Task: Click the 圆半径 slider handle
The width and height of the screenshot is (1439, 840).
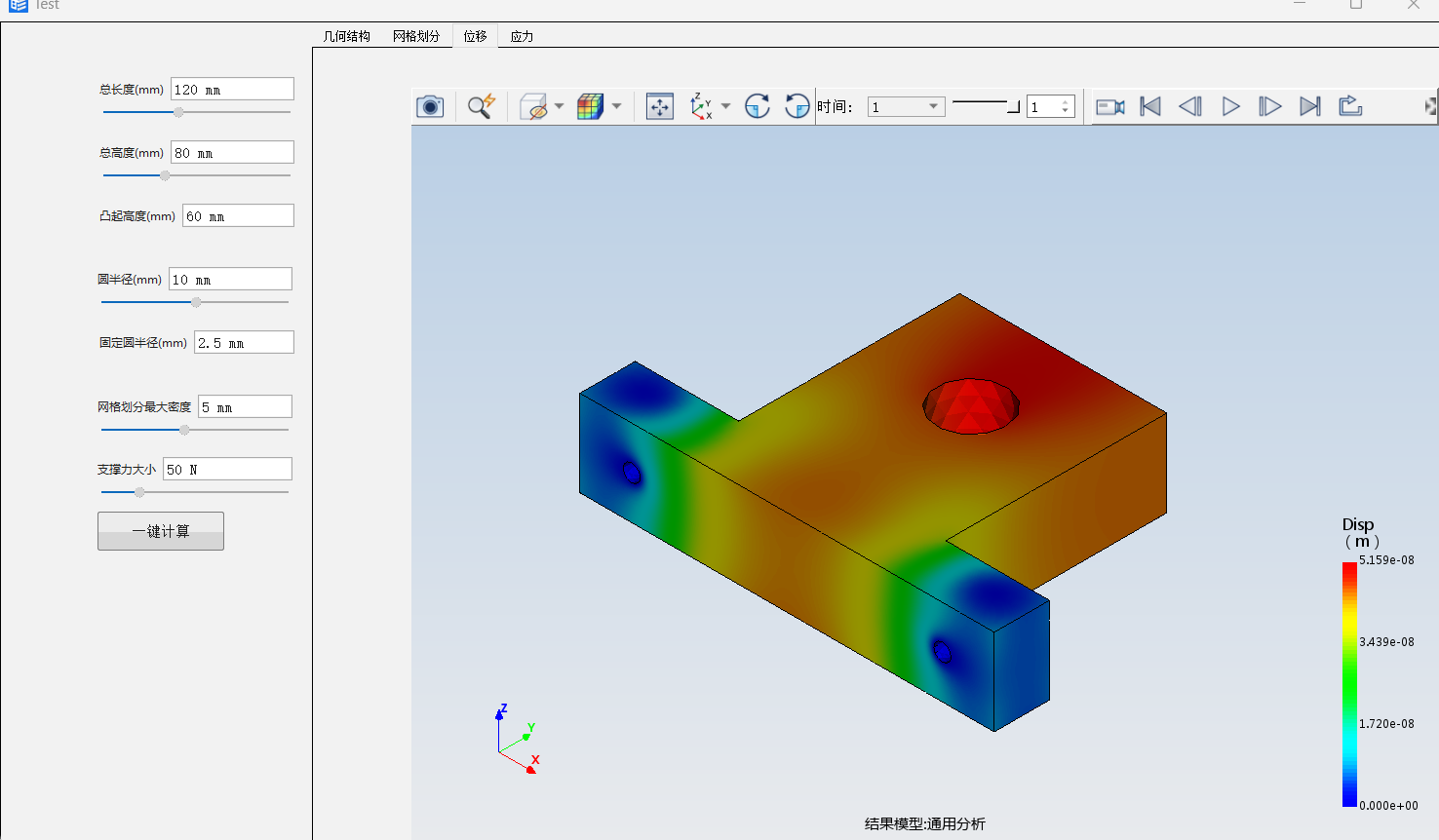Action: click(x=196, y=302)
